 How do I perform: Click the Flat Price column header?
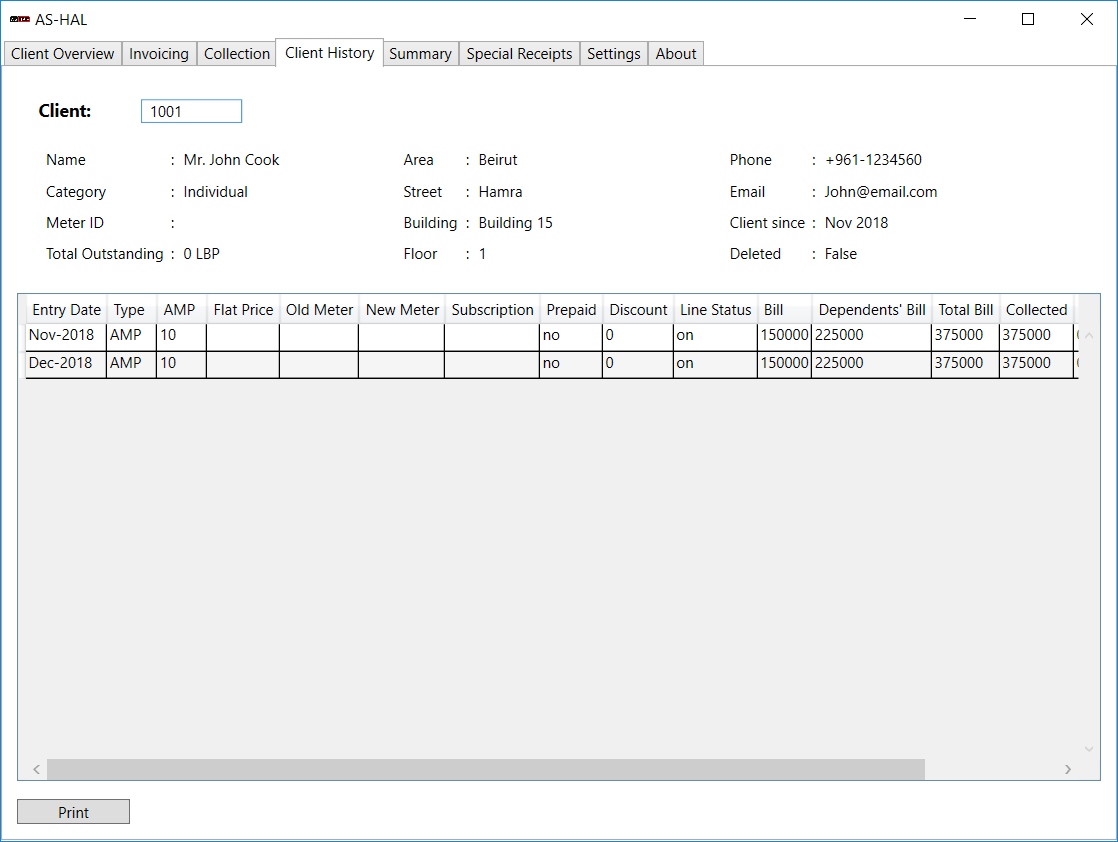(x=243, y=310)
